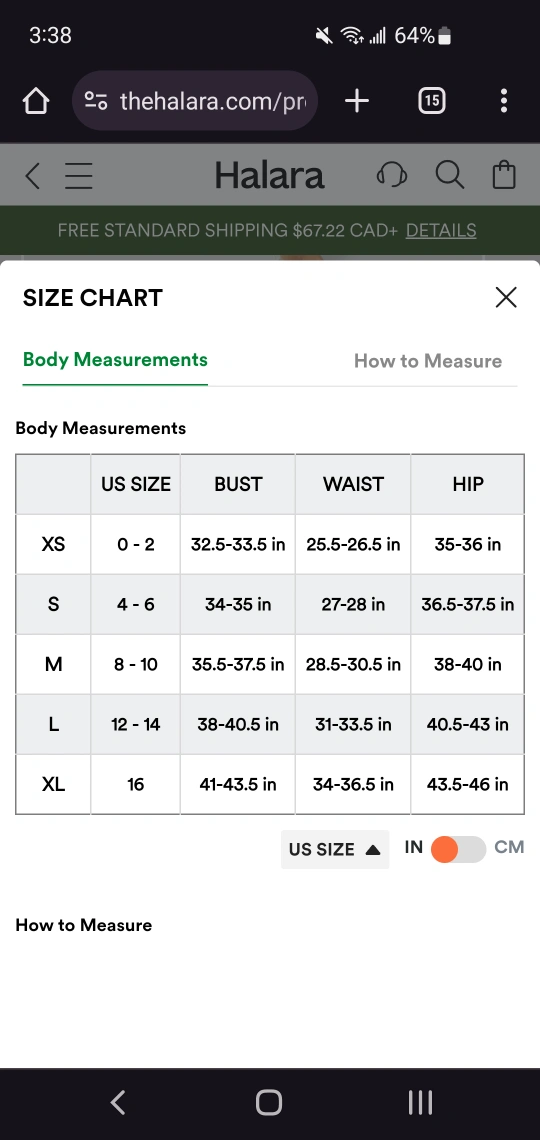Tap the Android back navigation button
540x1140 pixels.
pyautogui.click(x=118, y=1102)
